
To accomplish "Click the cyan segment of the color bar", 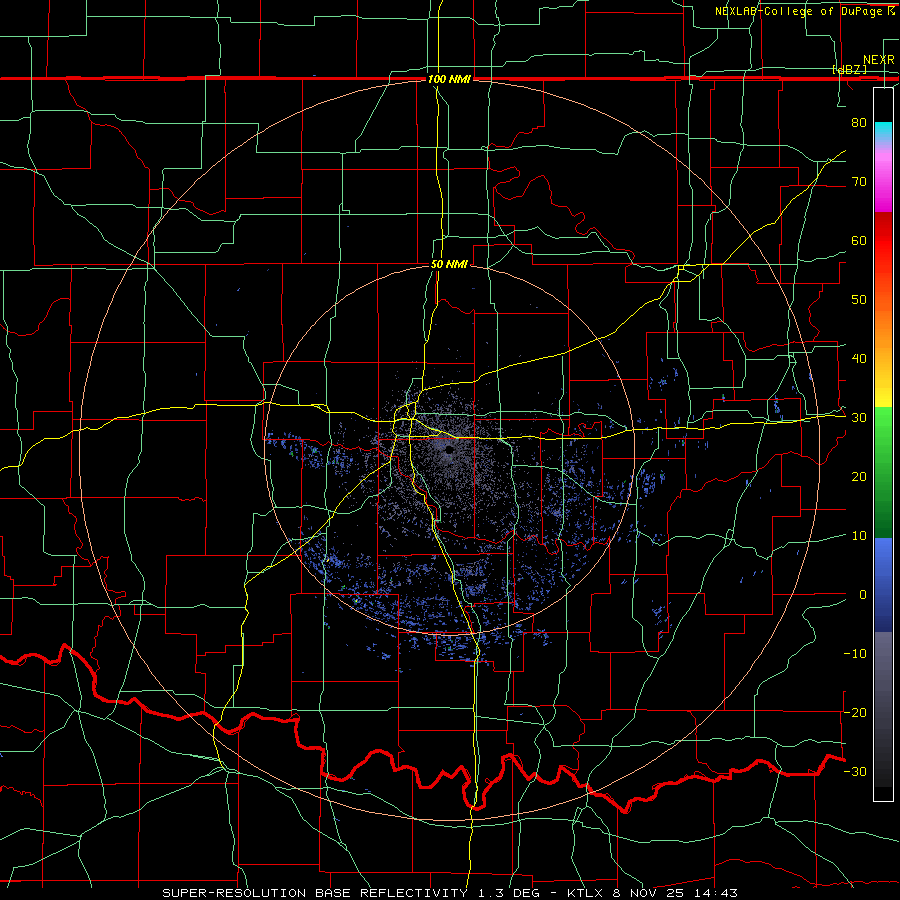I will click(883, 132).
